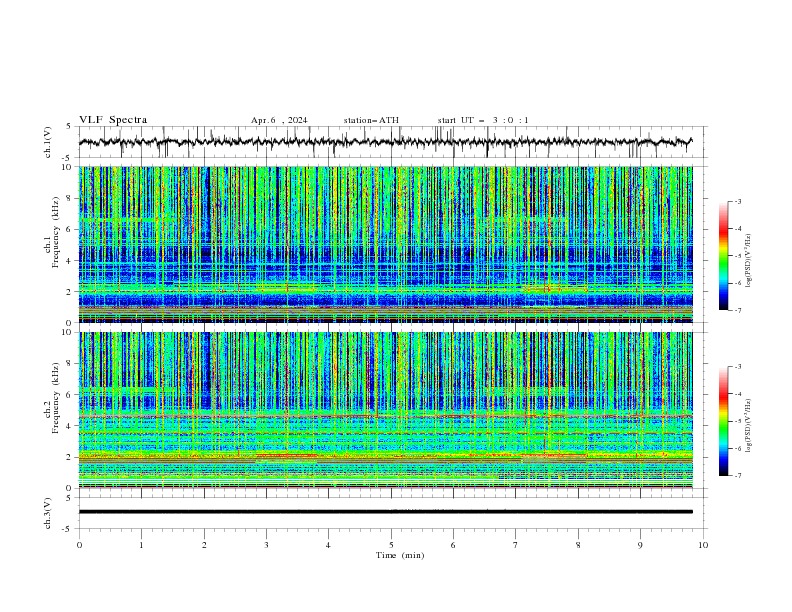
Task: Click the ch.1 voltage waveform trace panel
Action: tap(392, 142)
